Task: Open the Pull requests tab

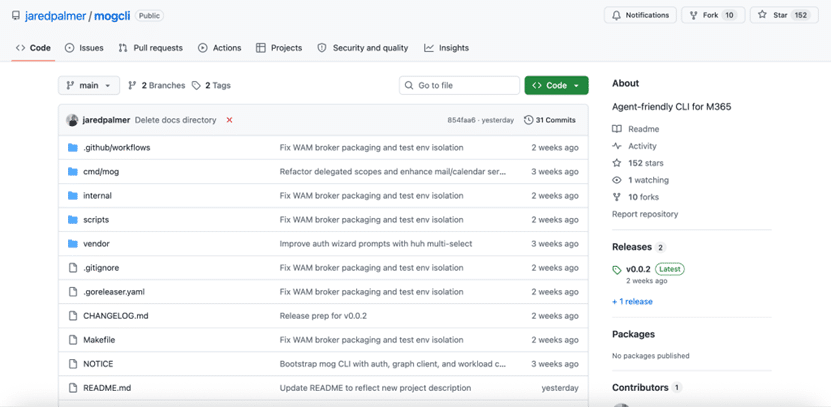Action: (x=150, y=48)
